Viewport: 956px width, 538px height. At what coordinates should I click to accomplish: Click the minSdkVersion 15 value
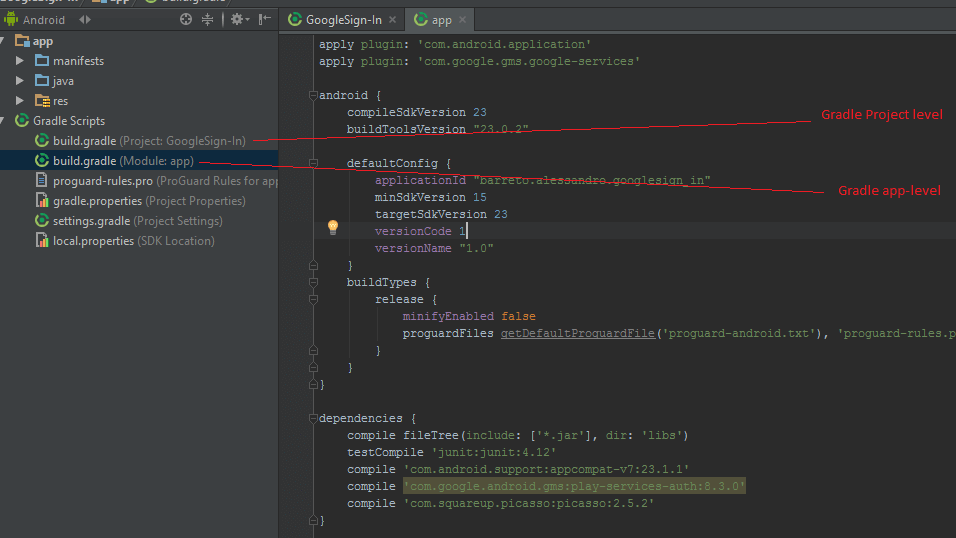click(480, 198)
